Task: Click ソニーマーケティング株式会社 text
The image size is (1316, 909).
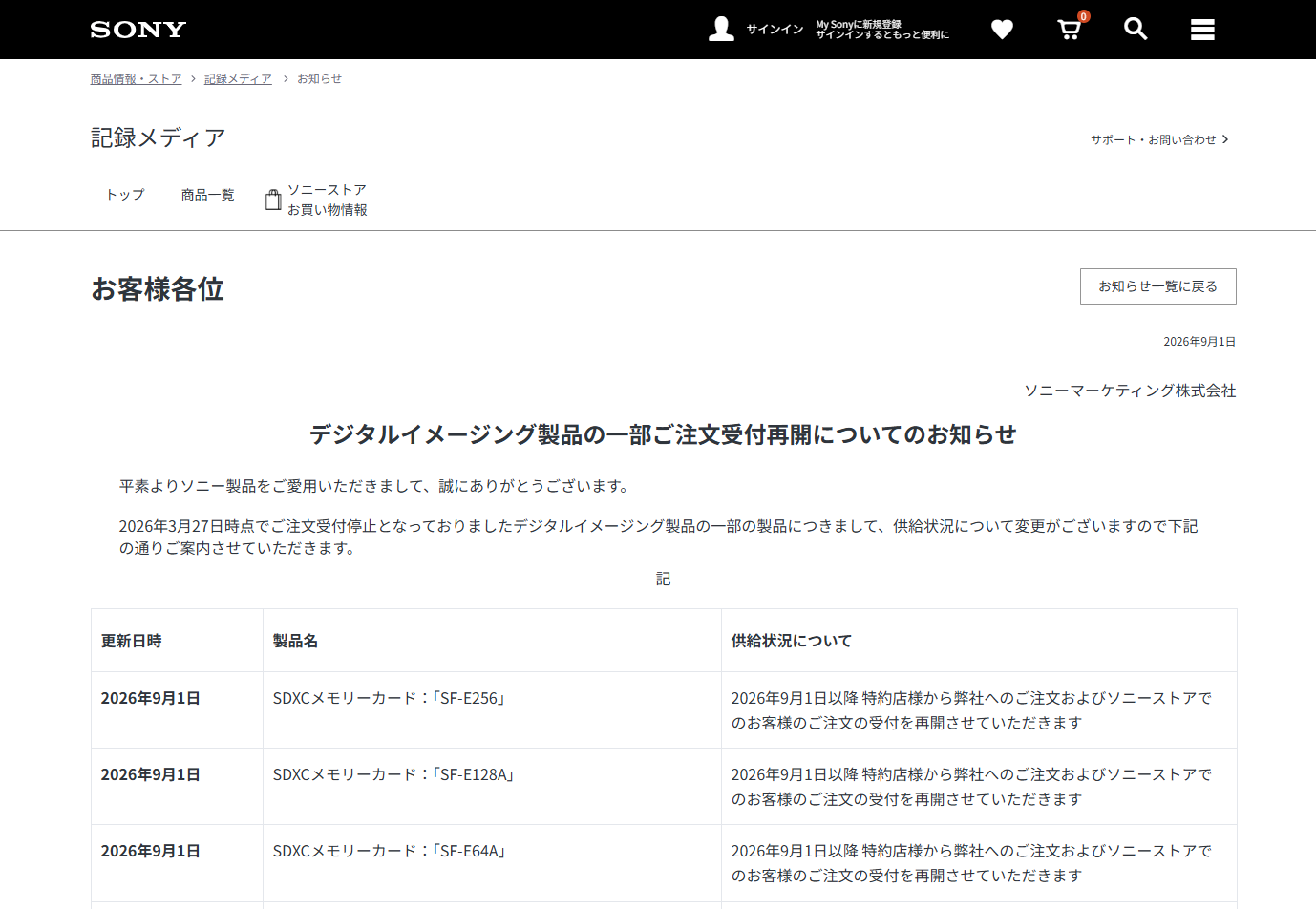Action: (x=1130, y=391)
